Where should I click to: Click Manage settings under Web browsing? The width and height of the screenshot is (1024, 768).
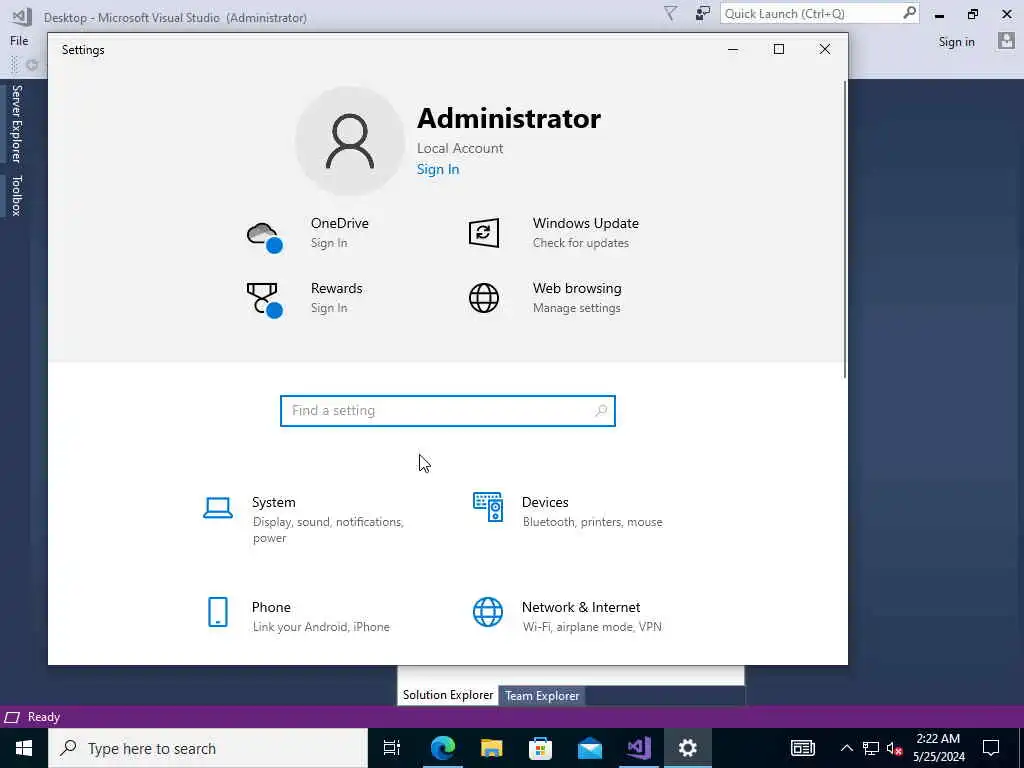coord(577,308)
